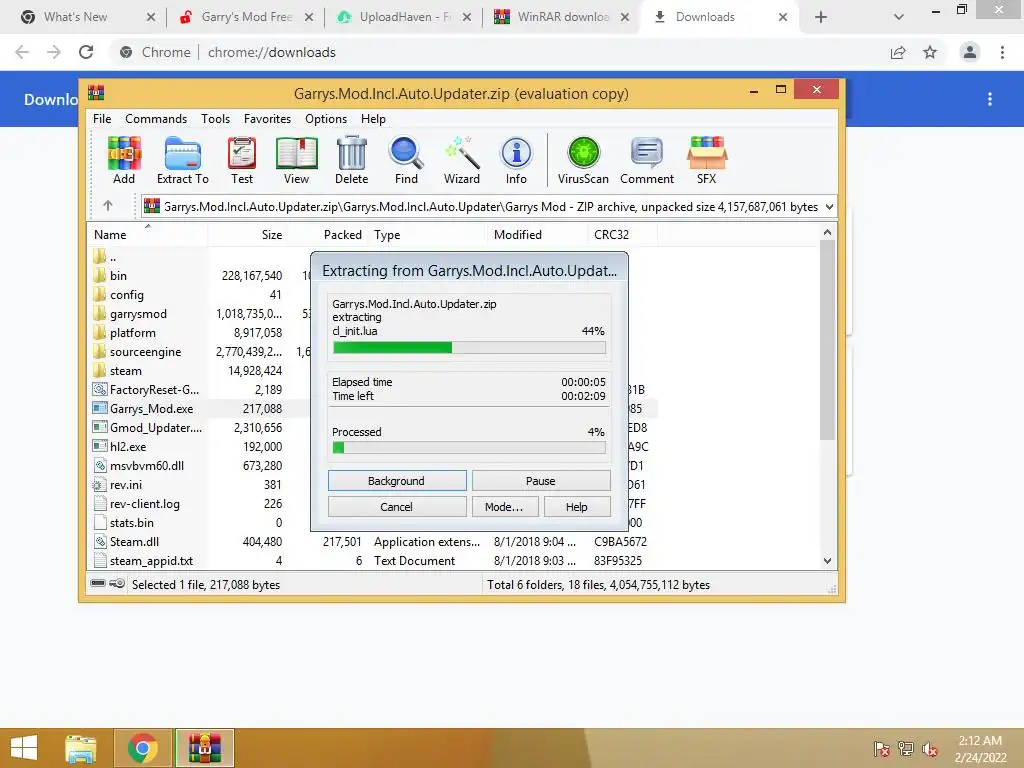Go up one folder with the arrow icon
This screenshot has width=1024, height=768.
[x=108, y=206]
